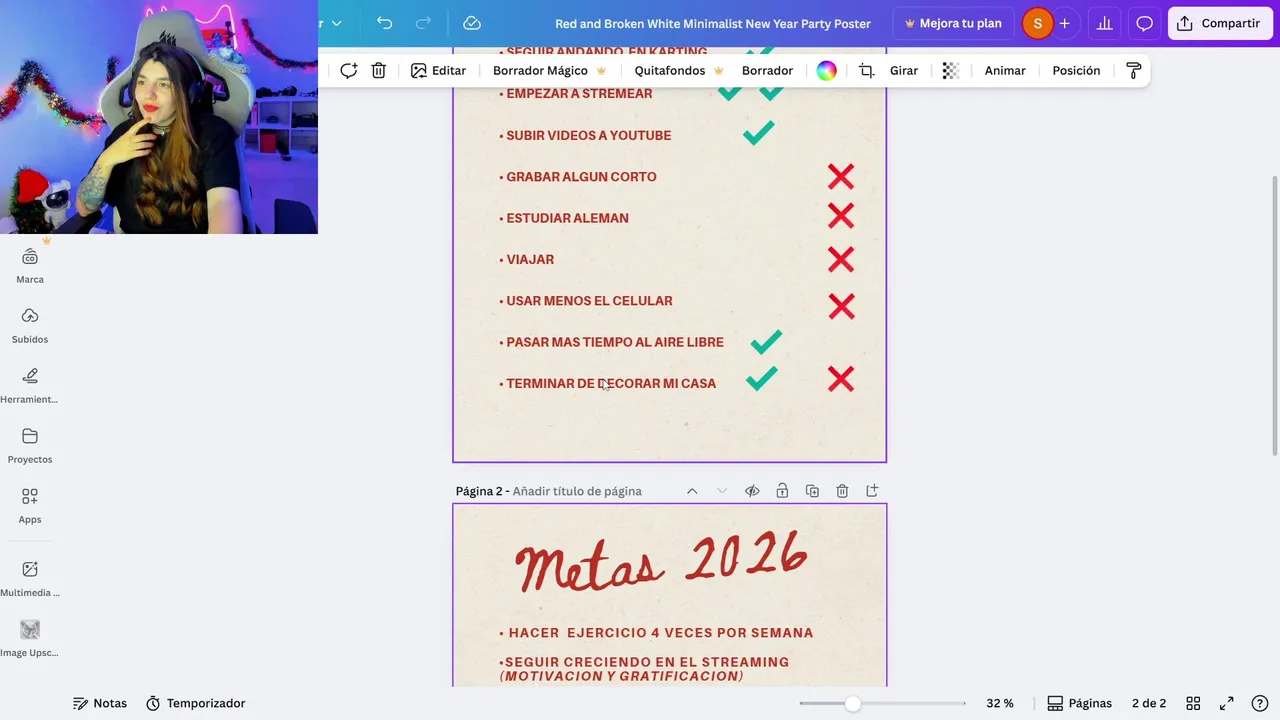Move page 2 up with chevron

[x=692, y=491]
